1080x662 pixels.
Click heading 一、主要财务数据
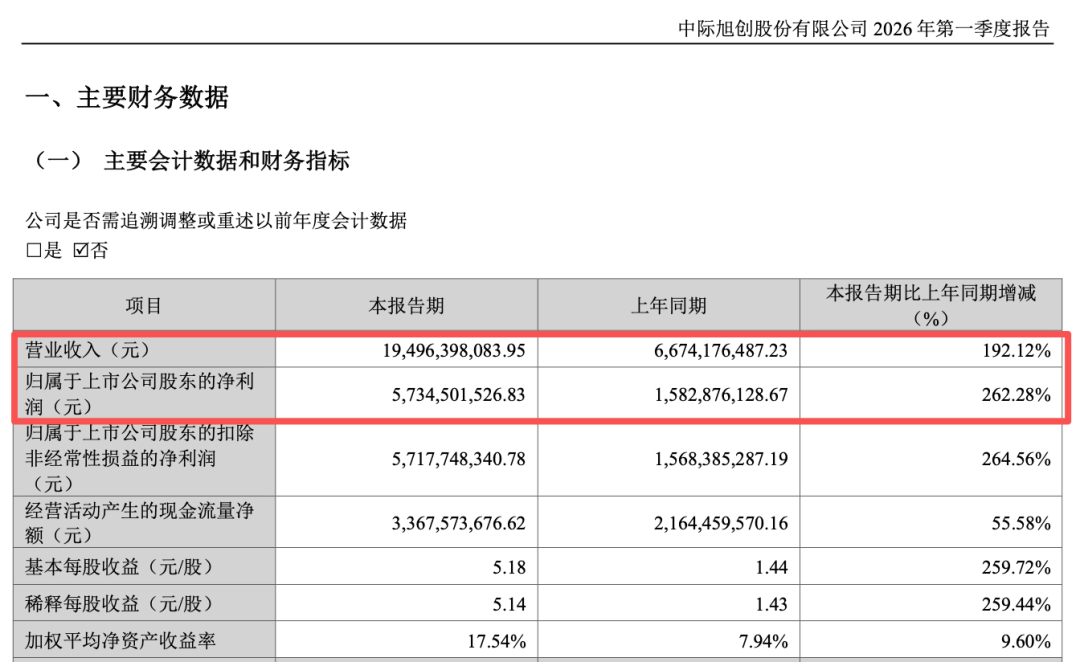click(x=127, y=97)
